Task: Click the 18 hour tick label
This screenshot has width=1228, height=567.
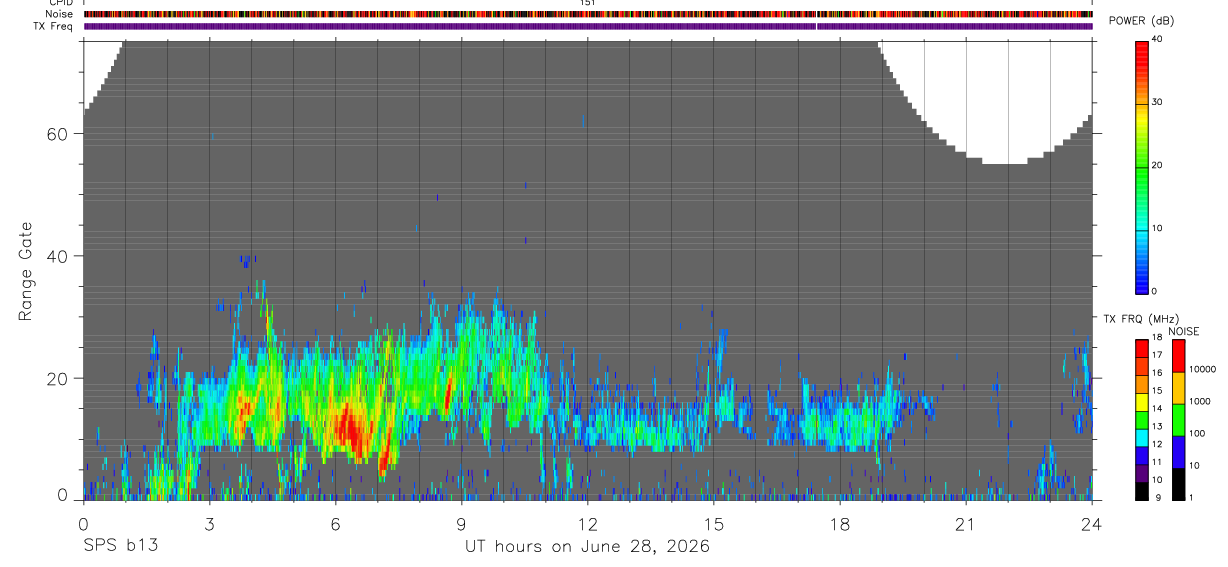Action: (x=840, y=523)
